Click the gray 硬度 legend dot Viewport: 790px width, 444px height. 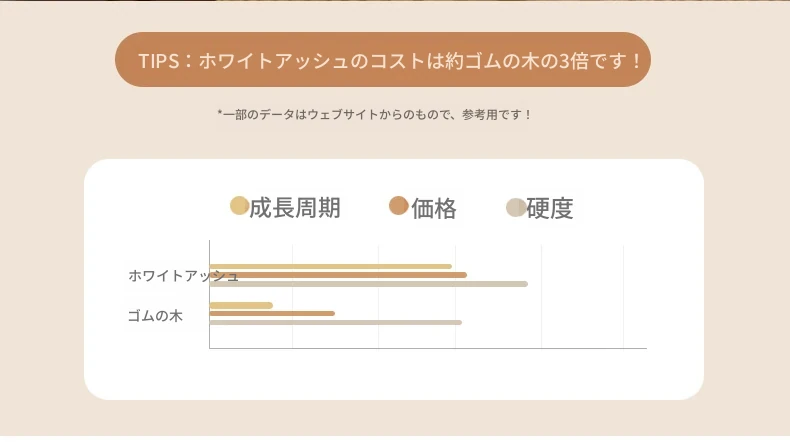515,207
